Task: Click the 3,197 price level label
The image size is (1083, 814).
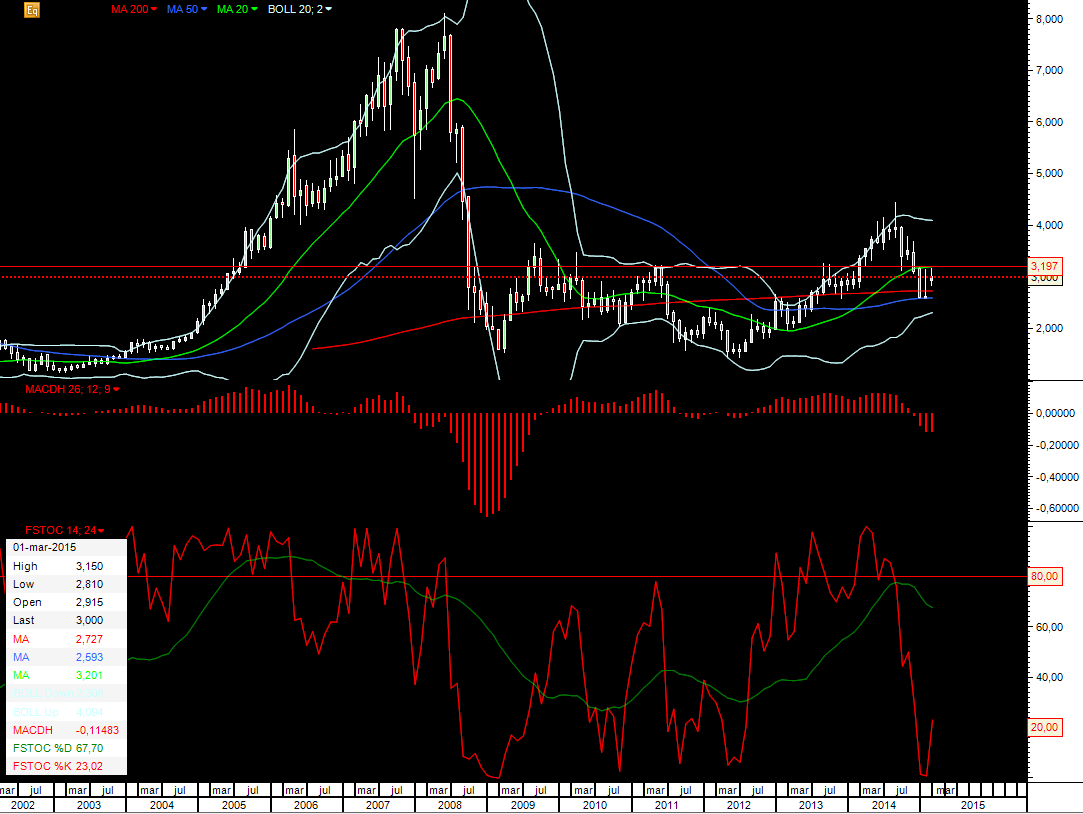Action: [1044, 266]
